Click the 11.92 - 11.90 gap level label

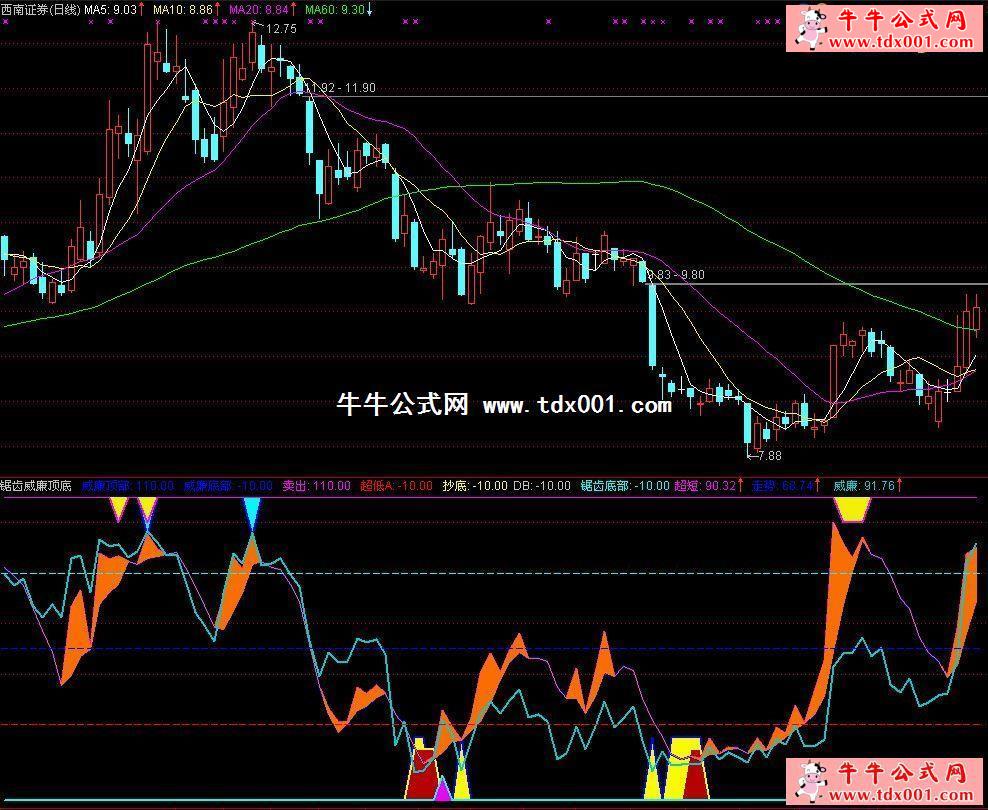point(344,88)
